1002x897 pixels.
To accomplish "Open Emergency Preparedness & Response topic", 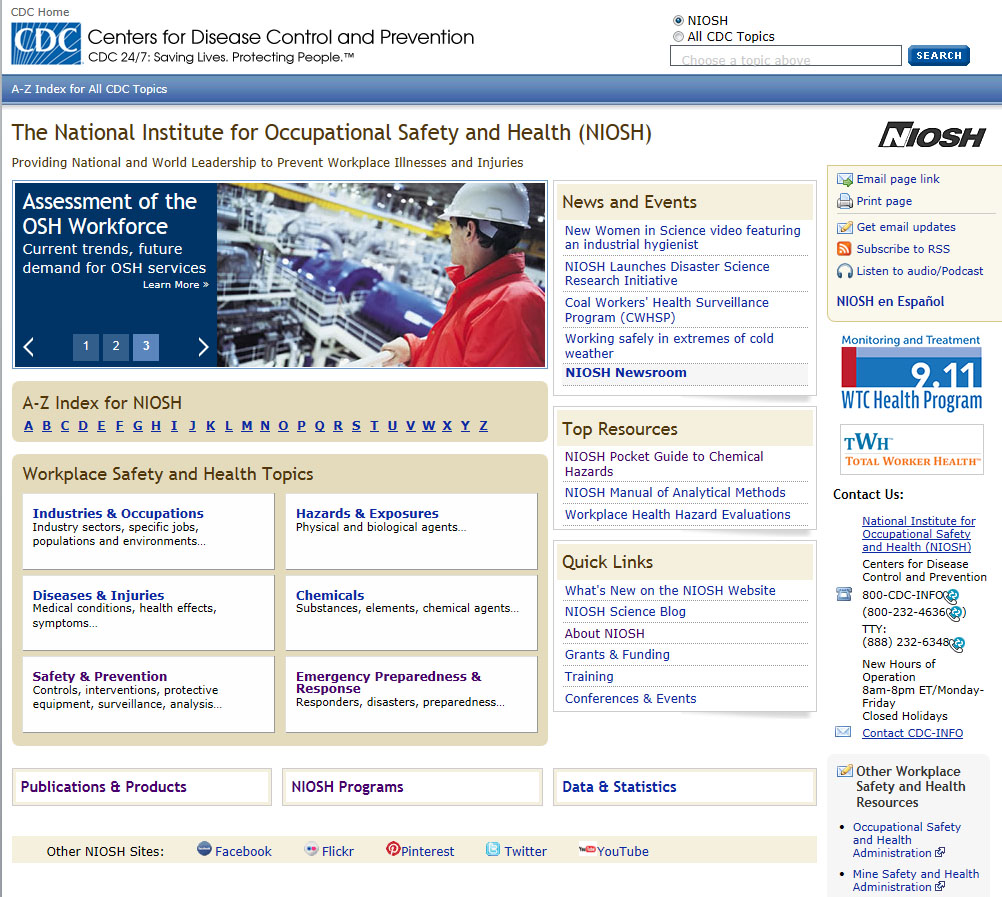I will (389, 682).
